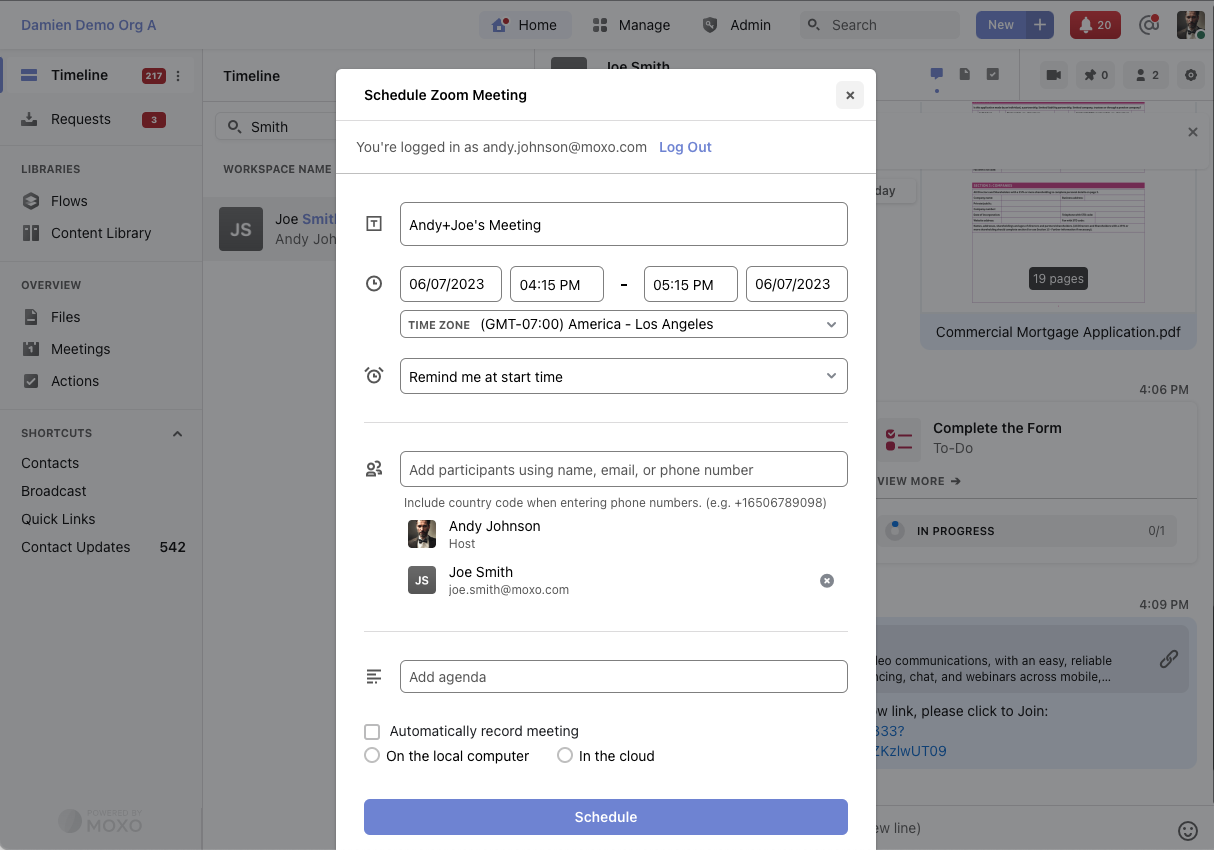Open pinned items showing 0
Image resolution: width=1214 pixels, height=850 pixels.
click(1094, 75)
